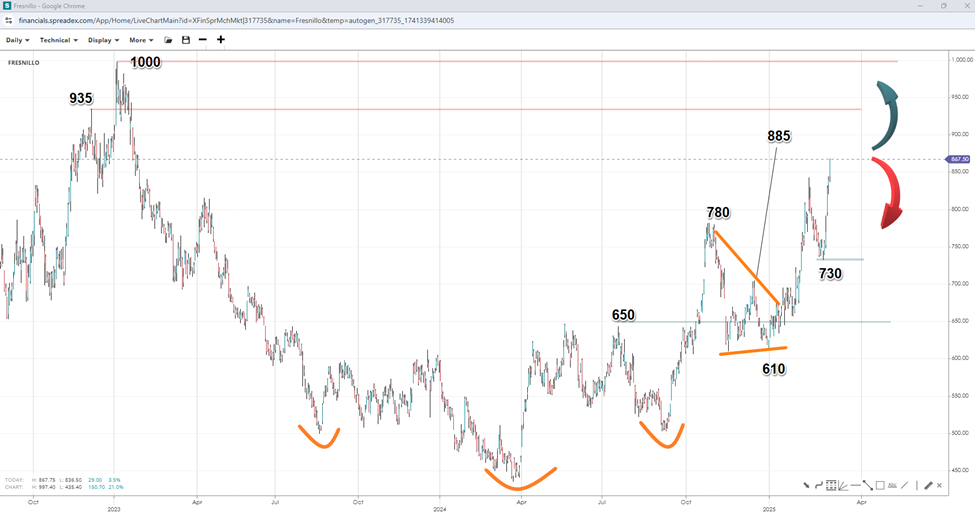Select the rectangle drawing tool

click(880, 485)
